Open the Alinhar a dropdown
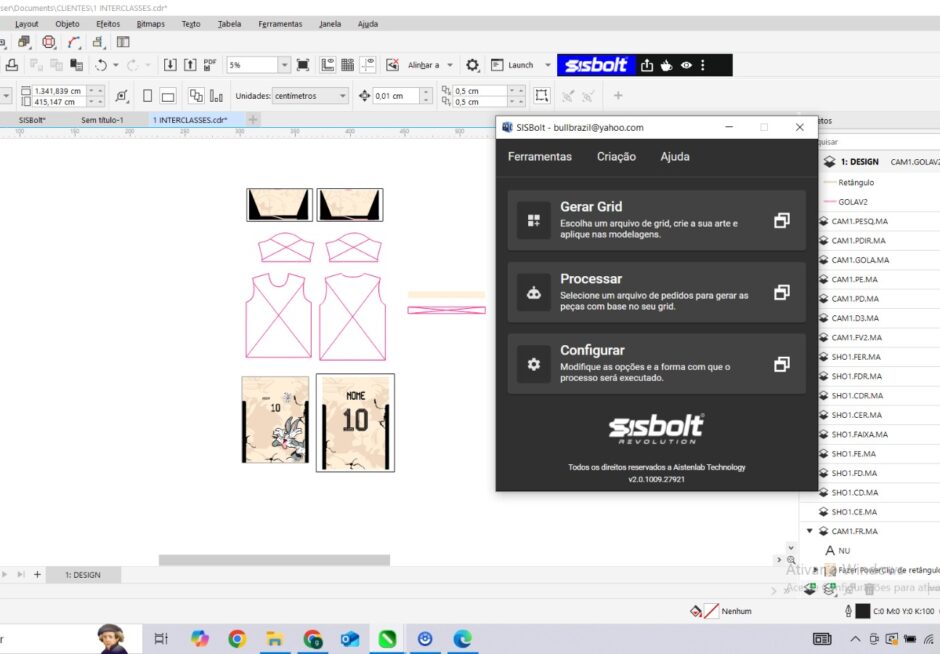The image size is (940, 654). (450, 65)
